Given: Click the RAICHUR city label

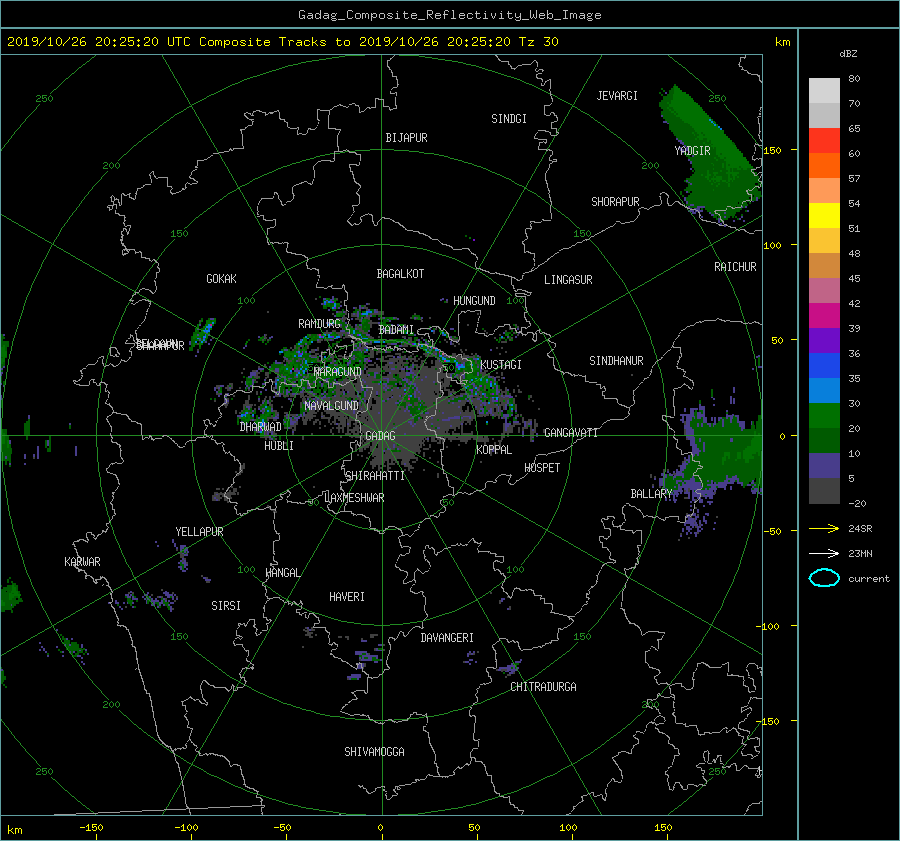Looking at the screenshot, I should (735, 267).
